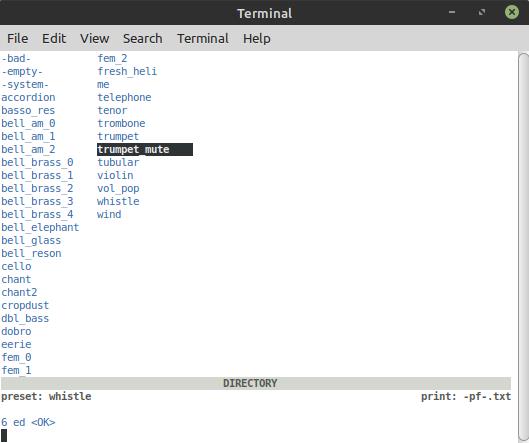Click the DIRECTORY status bar
The width and height of the screenshot is (529, 443).
[x=256, y=383]
